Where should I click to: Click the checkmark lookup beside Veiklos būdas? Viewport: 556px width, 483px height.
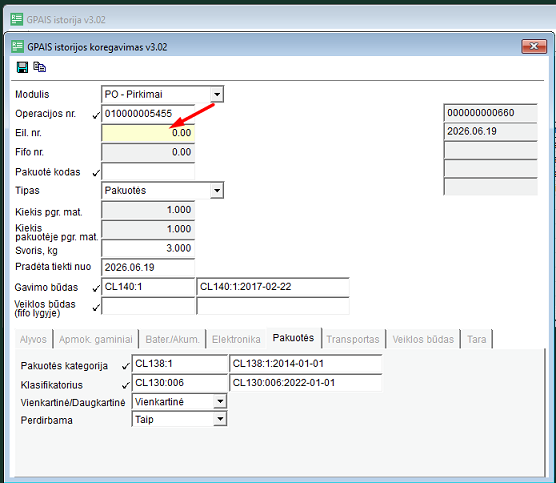coord(96,307)
